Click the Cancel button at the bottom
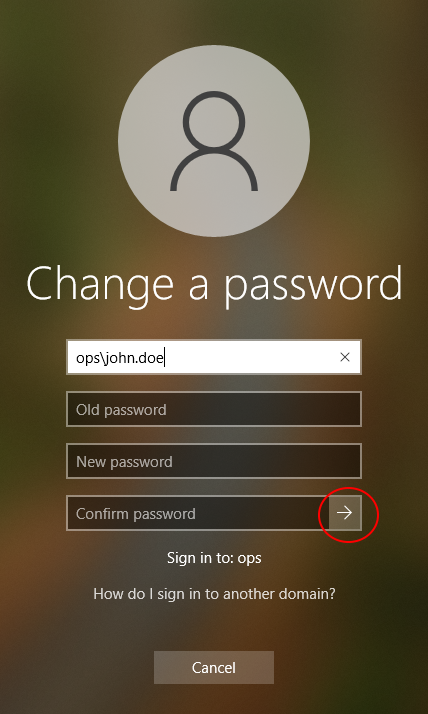Screen dimensions: 428x714 (x=214, y=668)
